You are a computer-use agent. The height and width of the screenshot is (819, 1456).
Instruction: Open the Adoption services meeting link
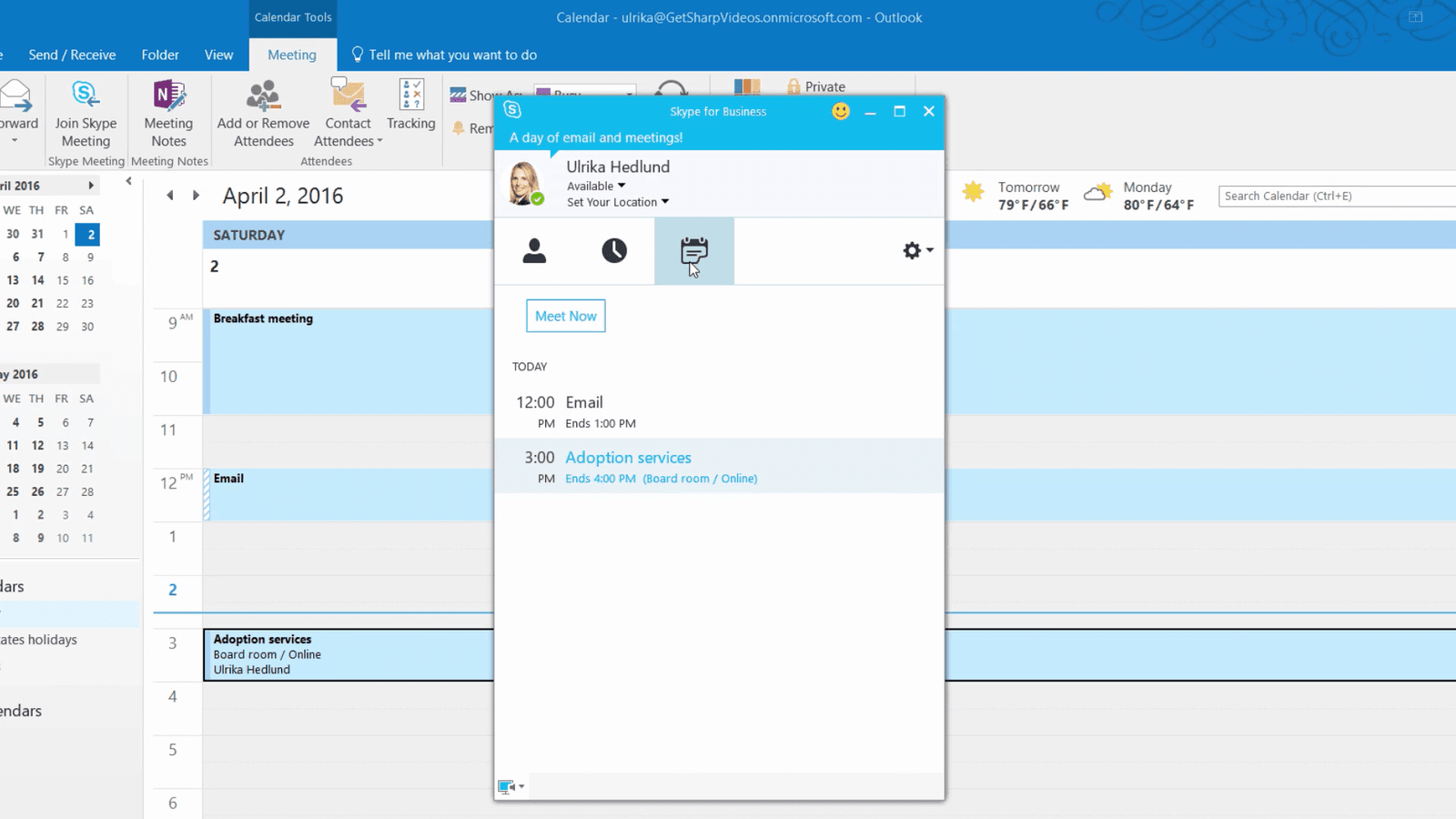(628, 458)
